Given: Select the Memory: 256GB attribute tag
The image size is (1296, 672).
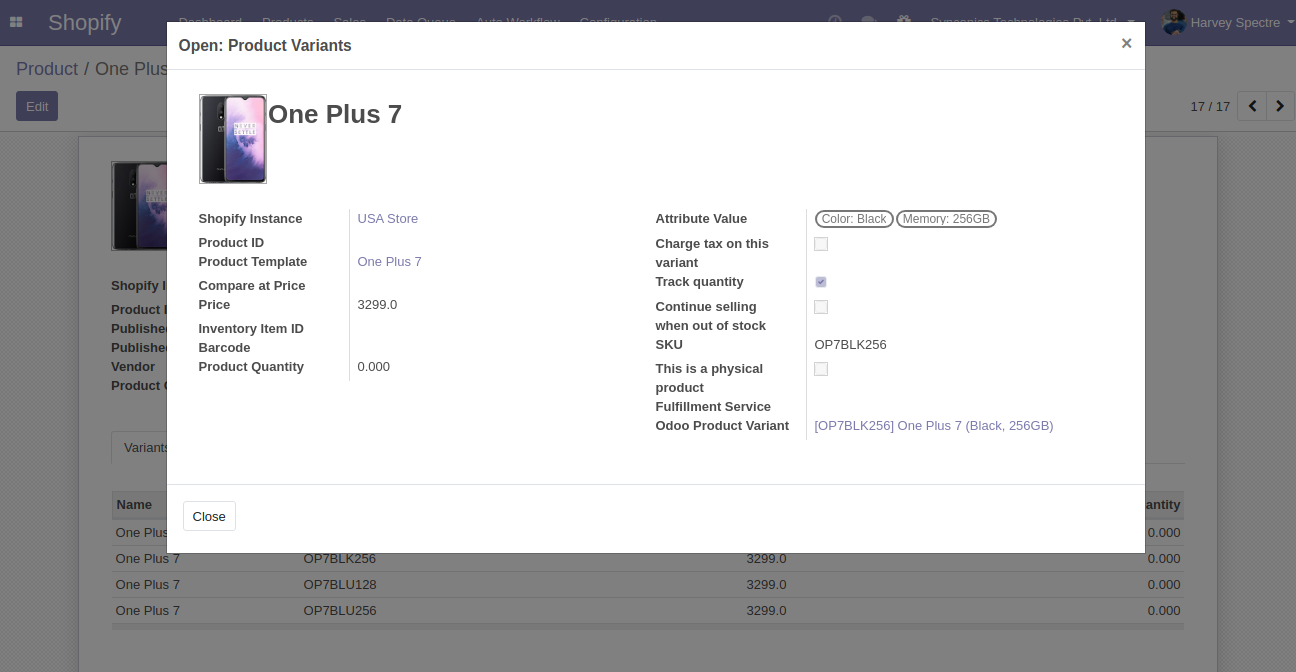Looking at the screenshot, I should click(946, 219).
